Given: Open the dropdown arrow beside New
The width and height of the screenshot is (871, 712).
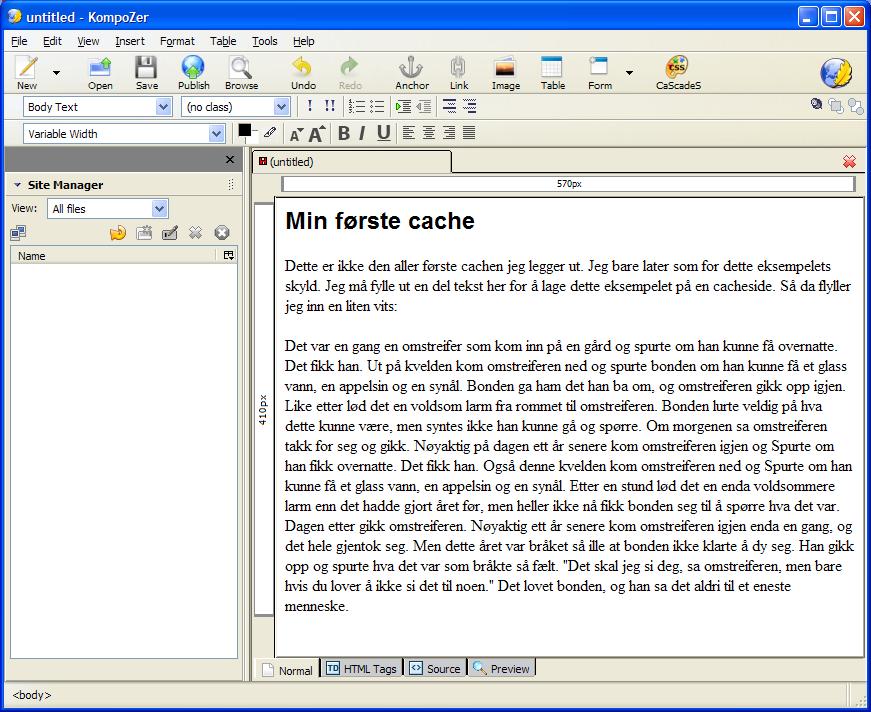Looking at the screenshot, I should coord(56,73).
